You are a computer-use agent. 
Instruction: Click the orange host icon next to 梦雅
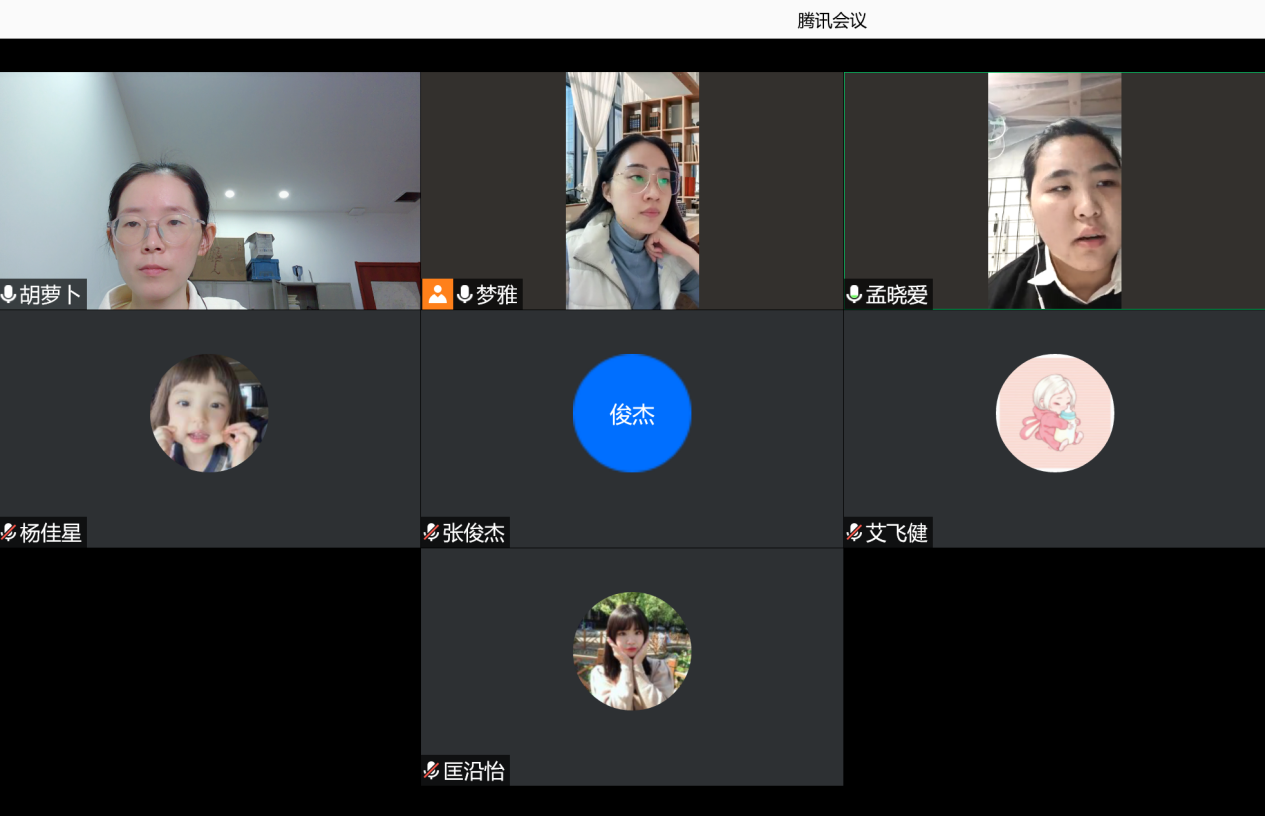[437, 294]
